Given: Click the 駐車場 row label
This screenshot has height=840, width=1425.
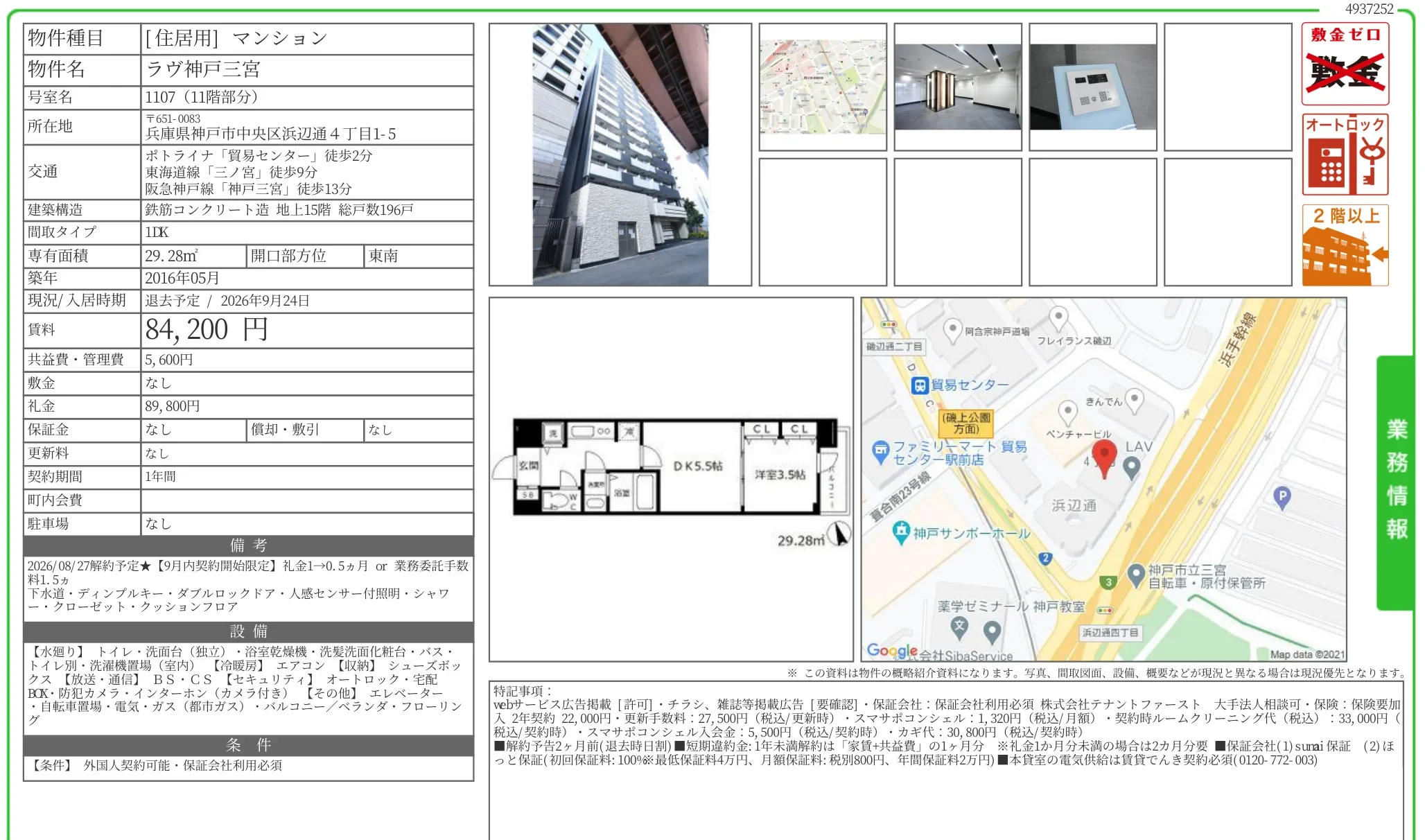Looking at the screenshot, I should (x=49, y=524).
